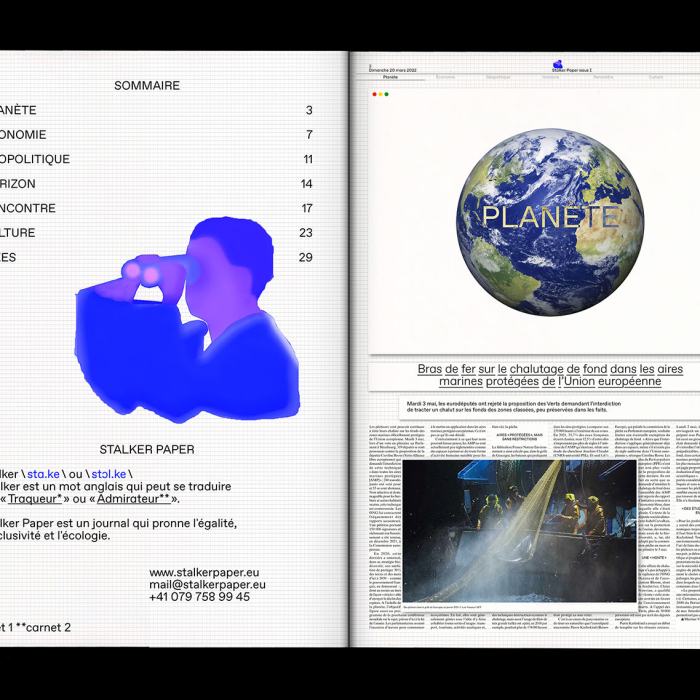
Task: Click the red dot icon
Action: point(374,95)
